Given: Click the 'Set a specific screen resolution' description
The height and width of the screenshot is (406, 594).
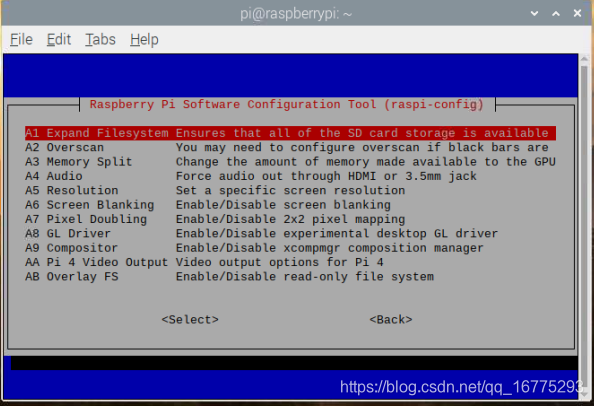Looking at the screenshot, I should pyautogui.click(x=291, y=191).
